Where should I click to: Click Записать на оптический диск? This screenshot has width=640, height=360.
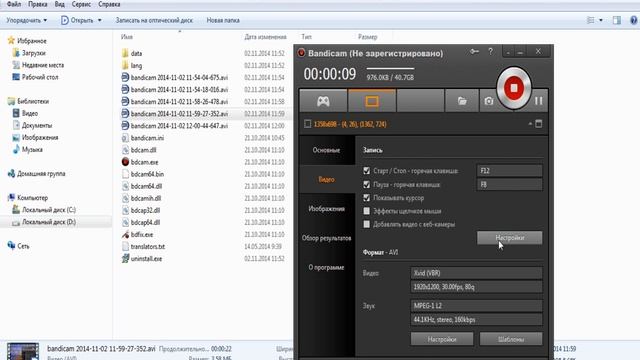coord(154,20)
